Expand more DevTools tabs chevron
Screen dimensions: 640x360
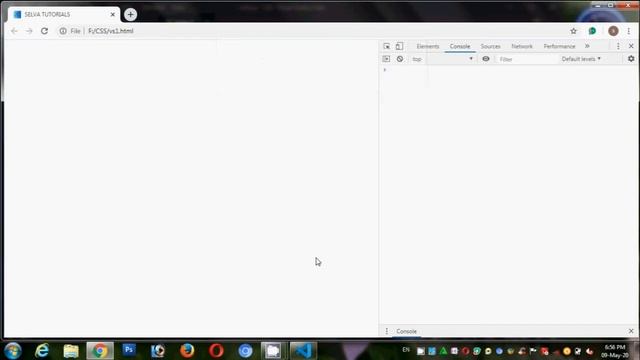click(x=587, y=46)
